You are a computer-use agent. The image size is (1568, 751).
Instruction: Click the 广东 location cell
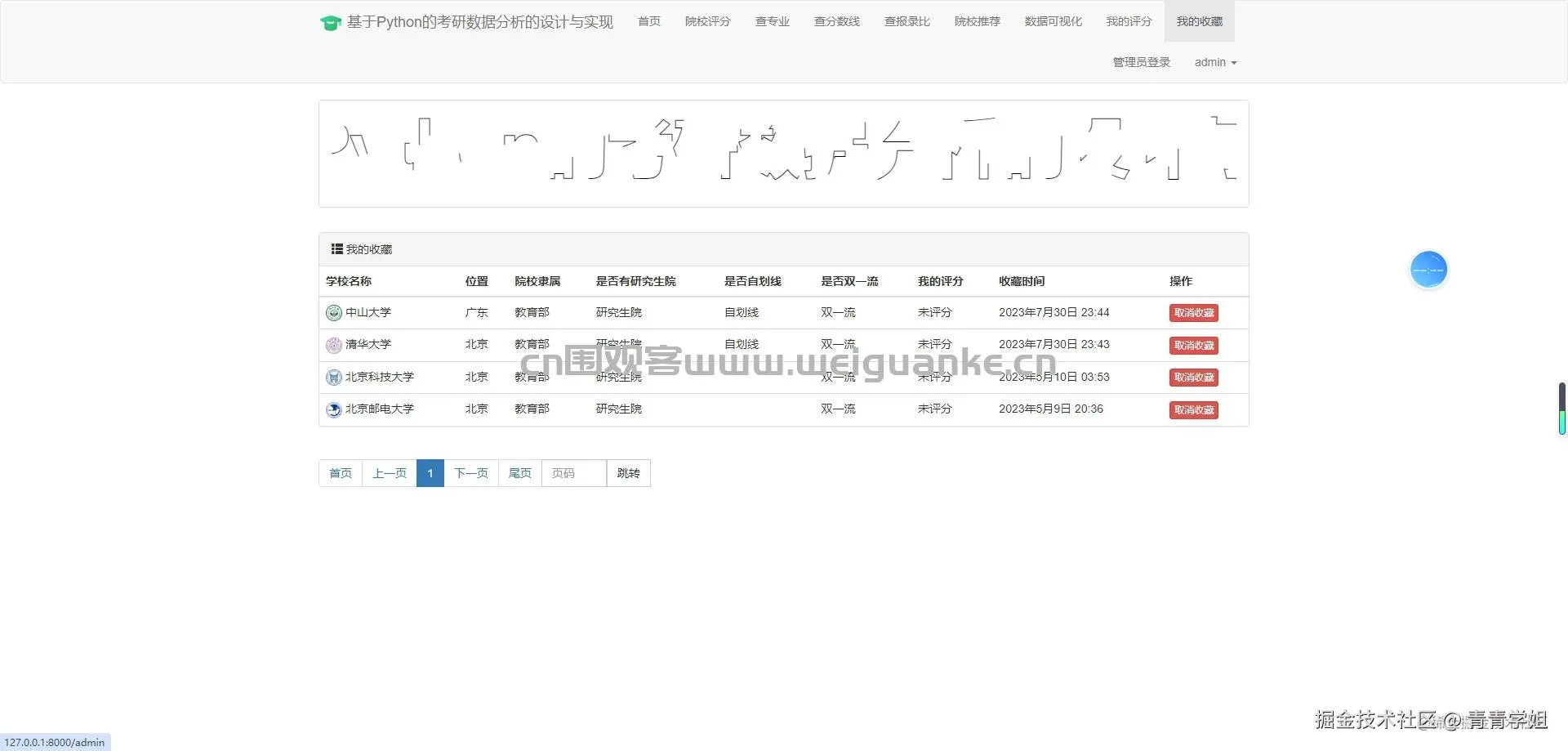(477, 312)
